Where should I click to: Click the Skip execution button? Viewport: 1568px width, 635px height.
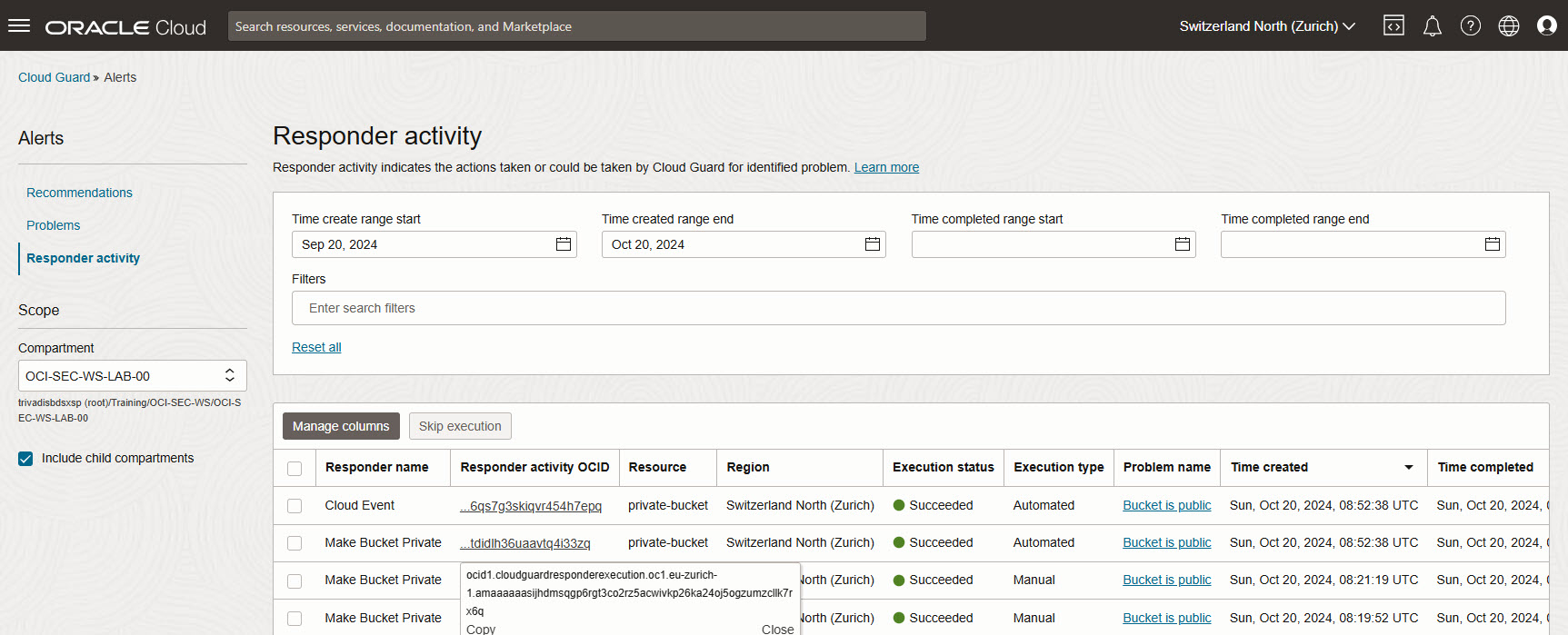pos(460,426)
